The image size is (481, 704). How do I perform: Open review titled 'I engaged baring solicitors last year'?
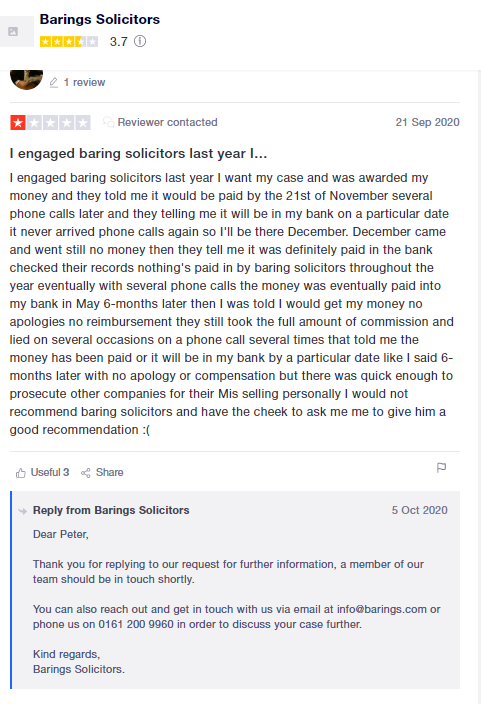138,154
